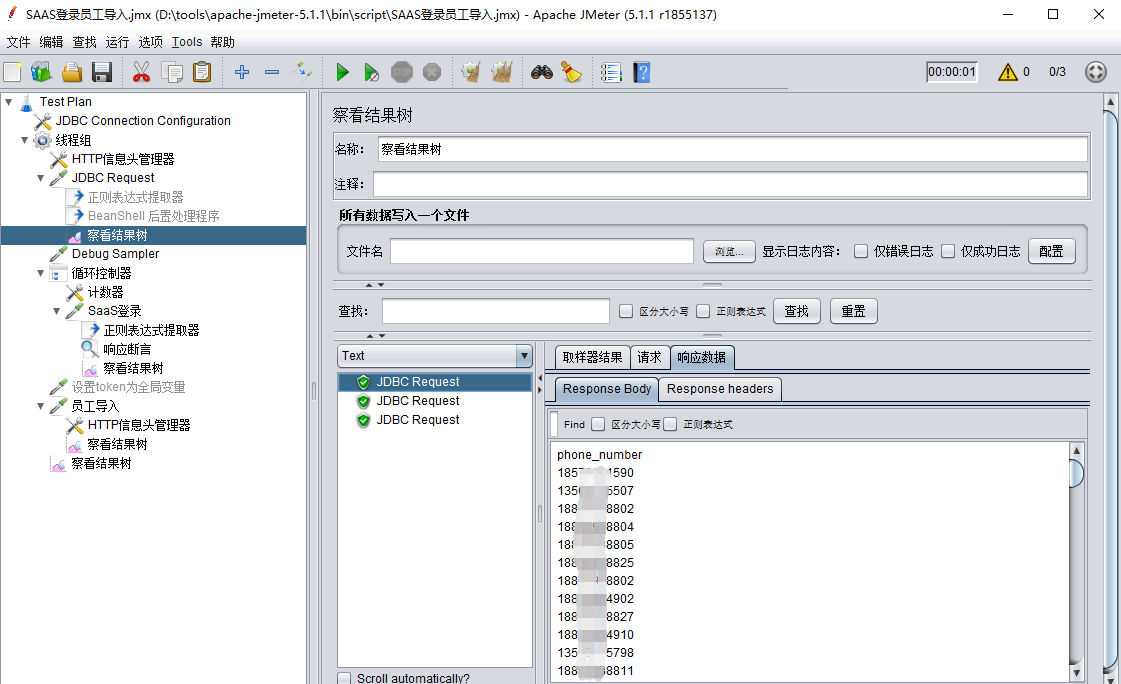Click the 浏览... button
The image size is (1121, 684).
tap(729, 252)
